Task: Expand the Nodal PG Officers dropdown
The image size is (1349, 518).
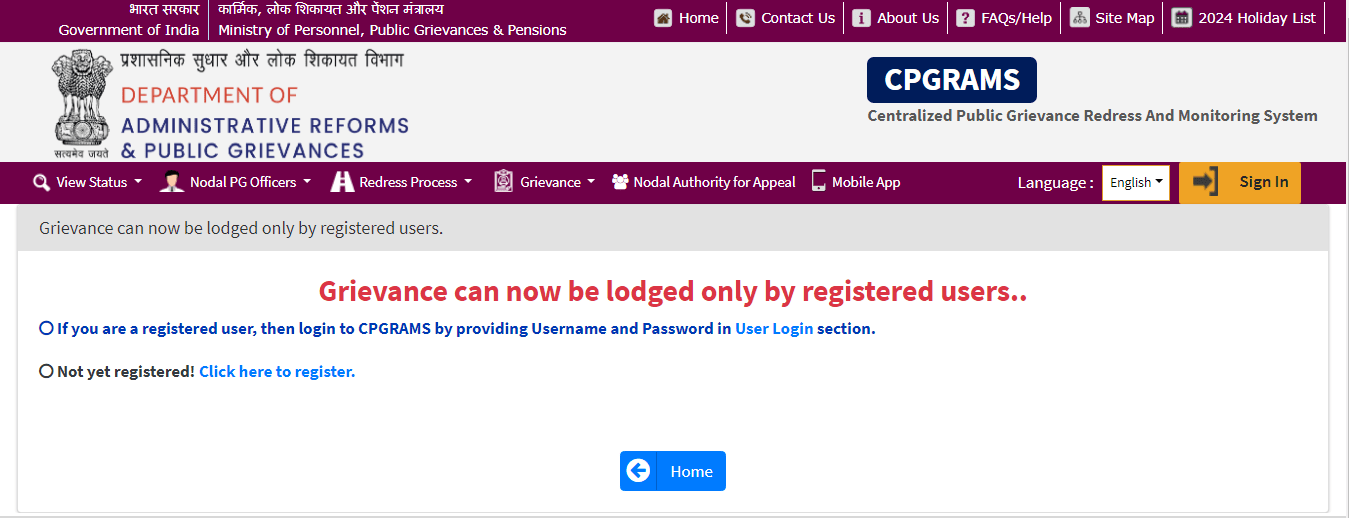Action: click(x=237, y=182)
